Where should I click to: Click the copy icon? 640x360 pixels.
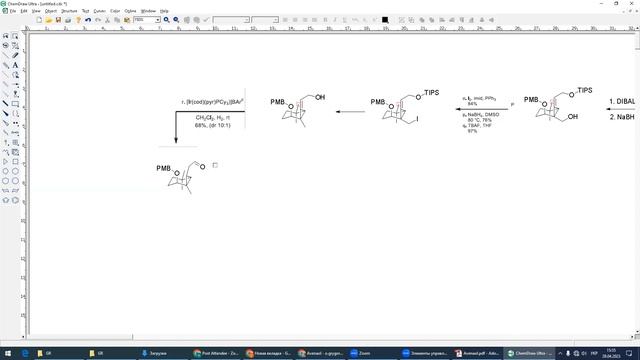point(117,20)
